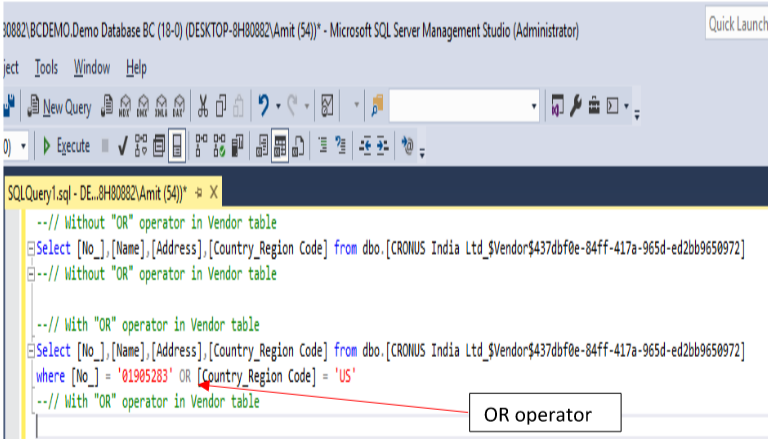768x439 pixels.
Task: Open the partially visible Project menu
Action: point(11,68)
